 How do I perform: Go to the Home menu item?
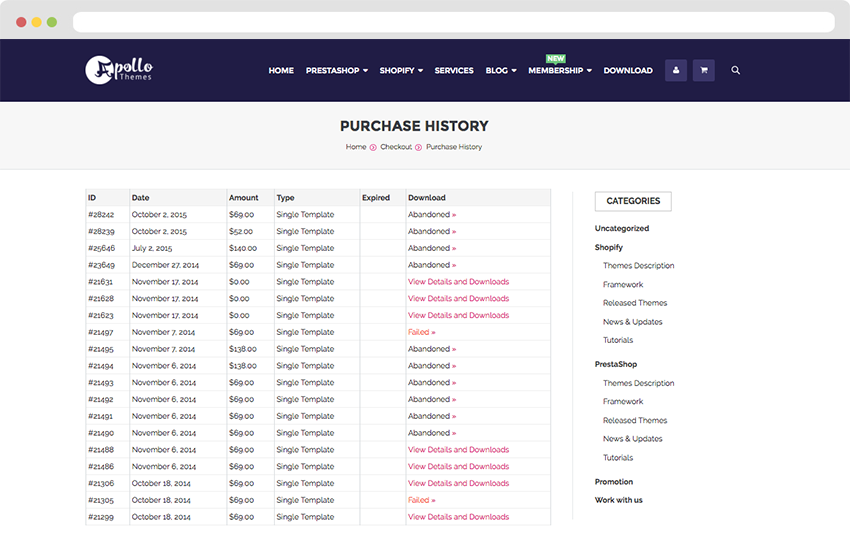[x=281, y=71]
